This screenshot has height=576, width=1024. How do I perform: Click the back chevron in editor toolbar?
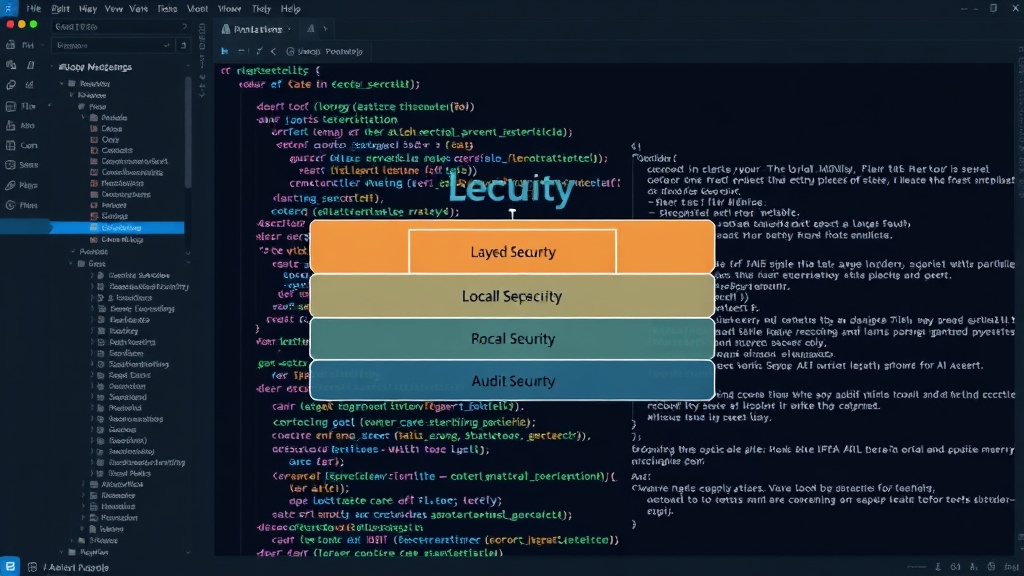tap(274, 51)
